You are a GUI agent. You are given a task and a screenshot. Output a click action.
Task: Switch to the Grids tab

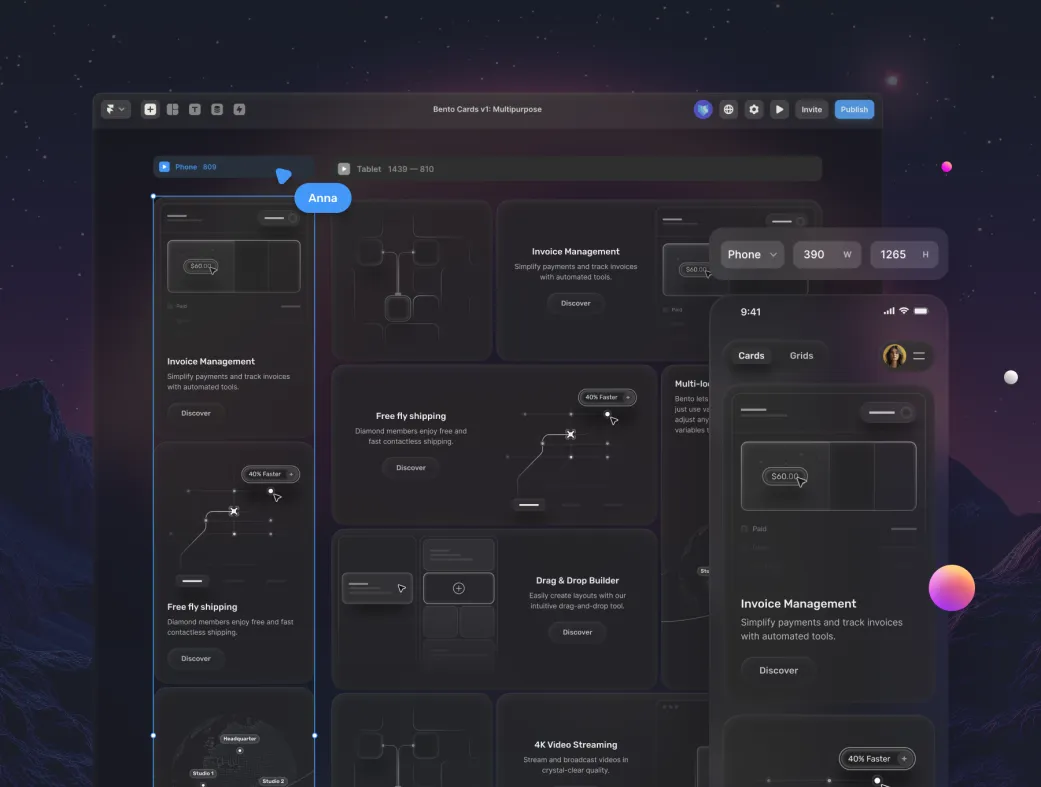coord(801,355)
